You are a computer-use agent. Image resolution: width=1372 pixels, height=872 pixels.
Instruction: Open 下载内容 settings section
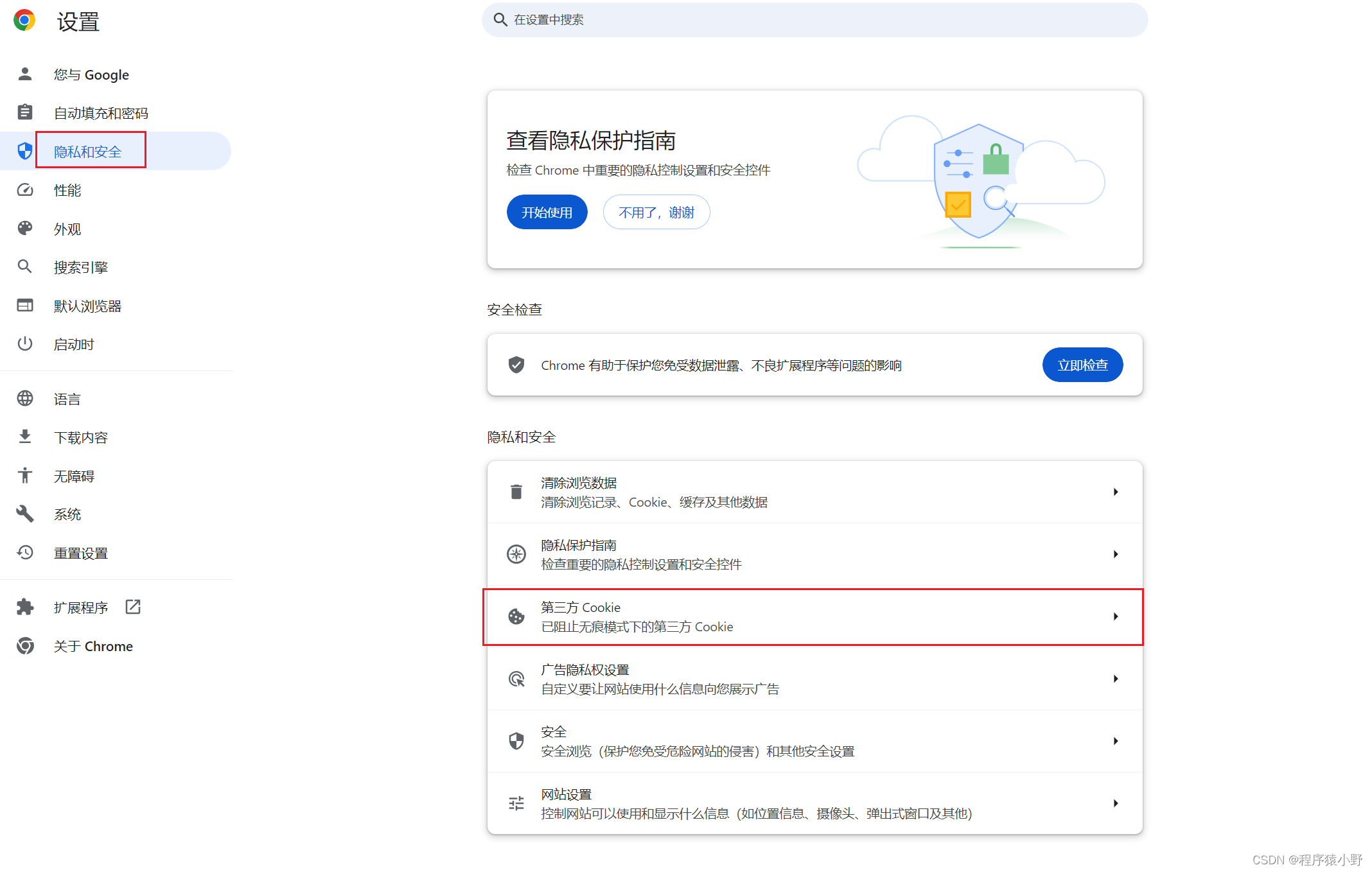[81, 438]
